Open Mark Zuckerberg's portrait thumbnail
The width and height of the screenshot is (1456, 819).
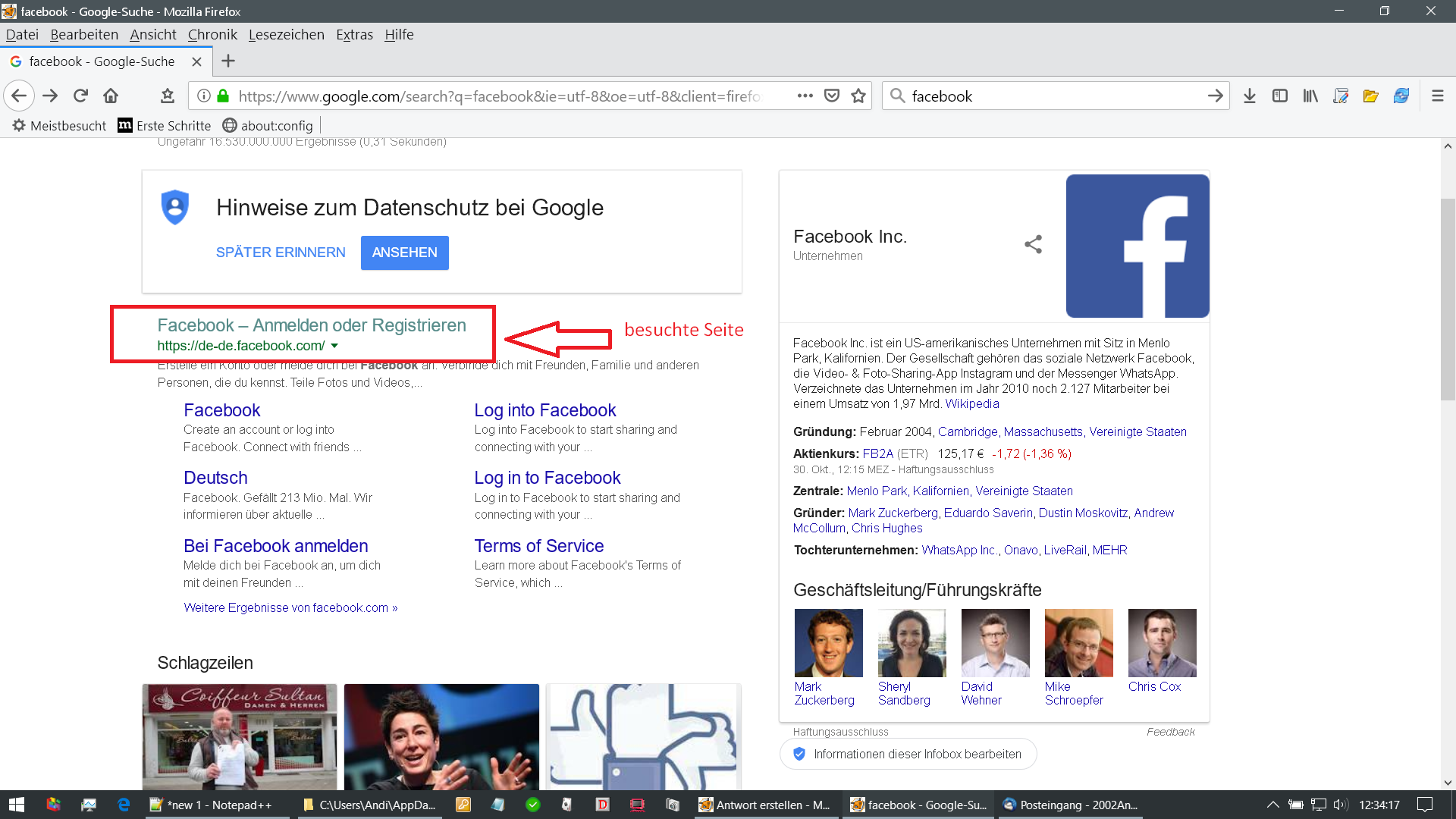point(828,643)
